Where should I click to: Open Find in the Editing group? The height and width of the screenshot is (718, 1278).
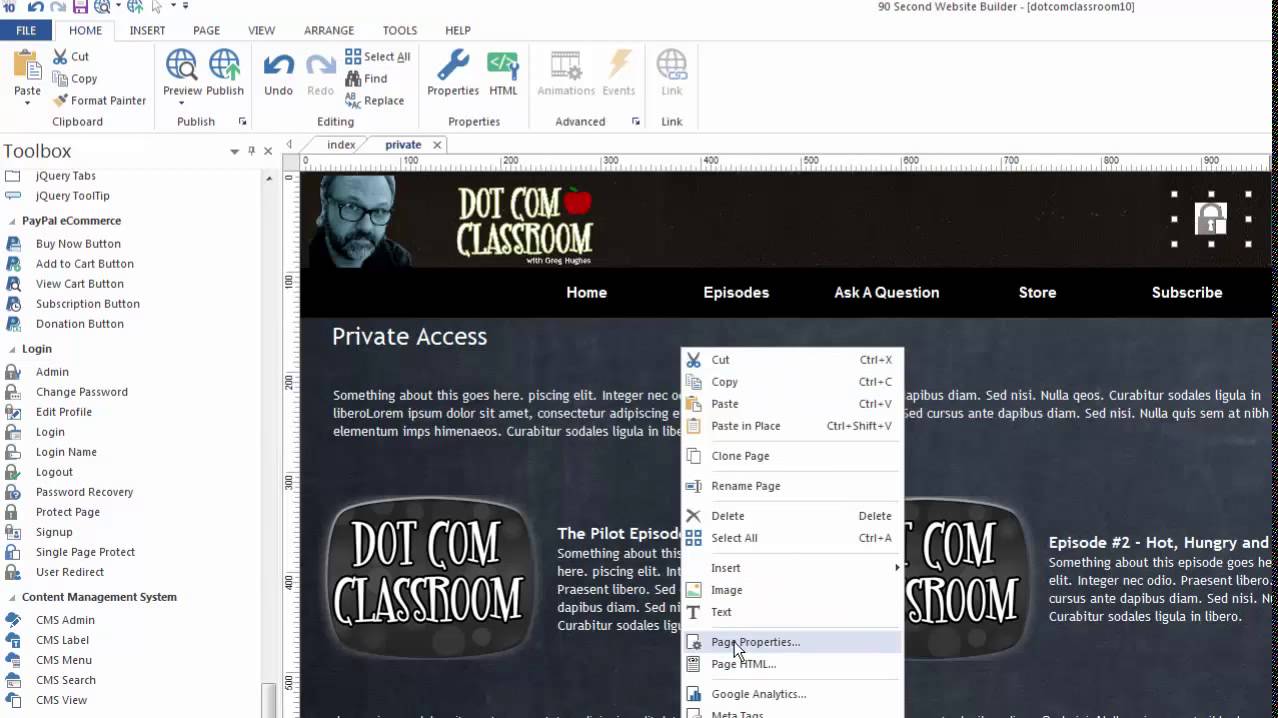tap(366, 78)
